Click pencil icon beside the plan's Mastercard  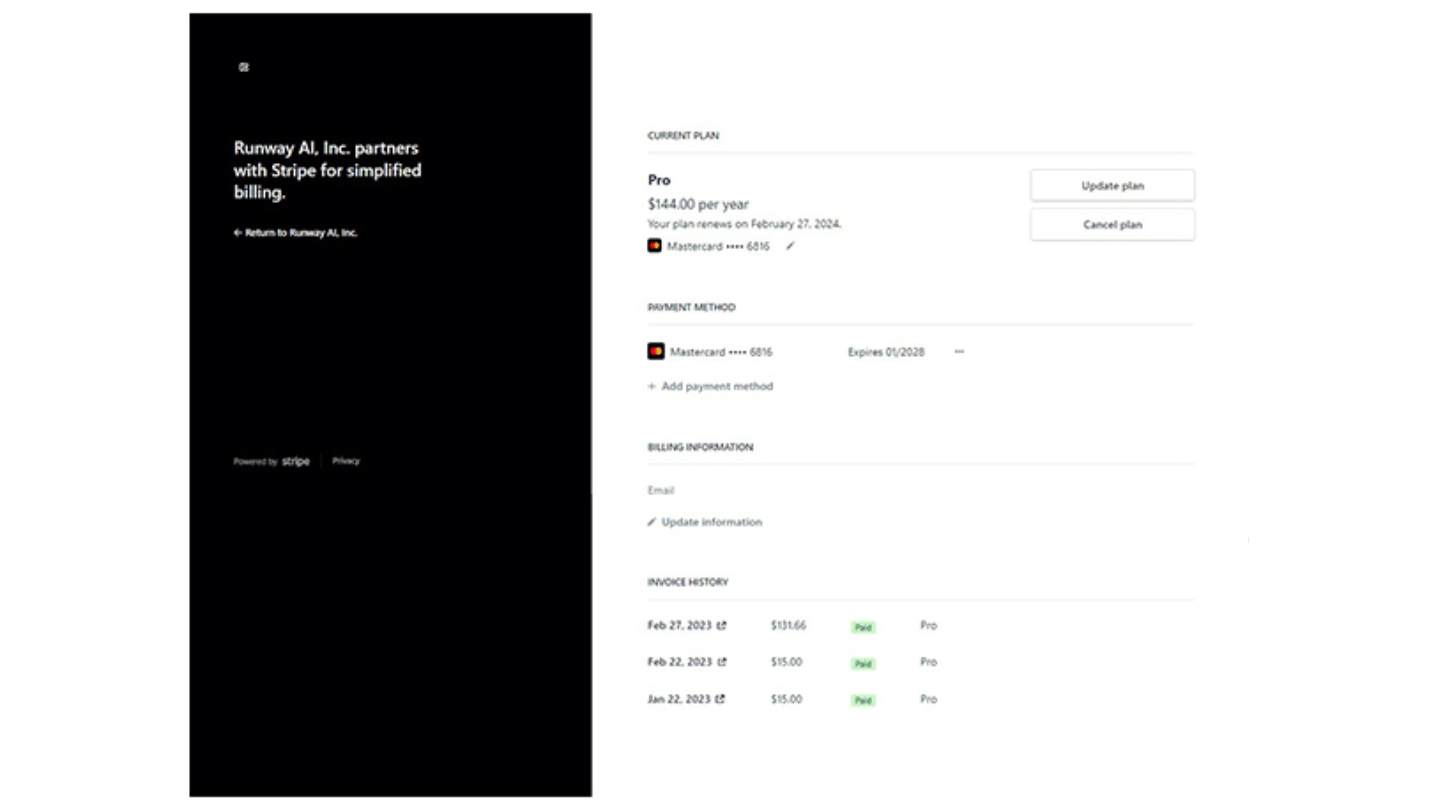790,246
